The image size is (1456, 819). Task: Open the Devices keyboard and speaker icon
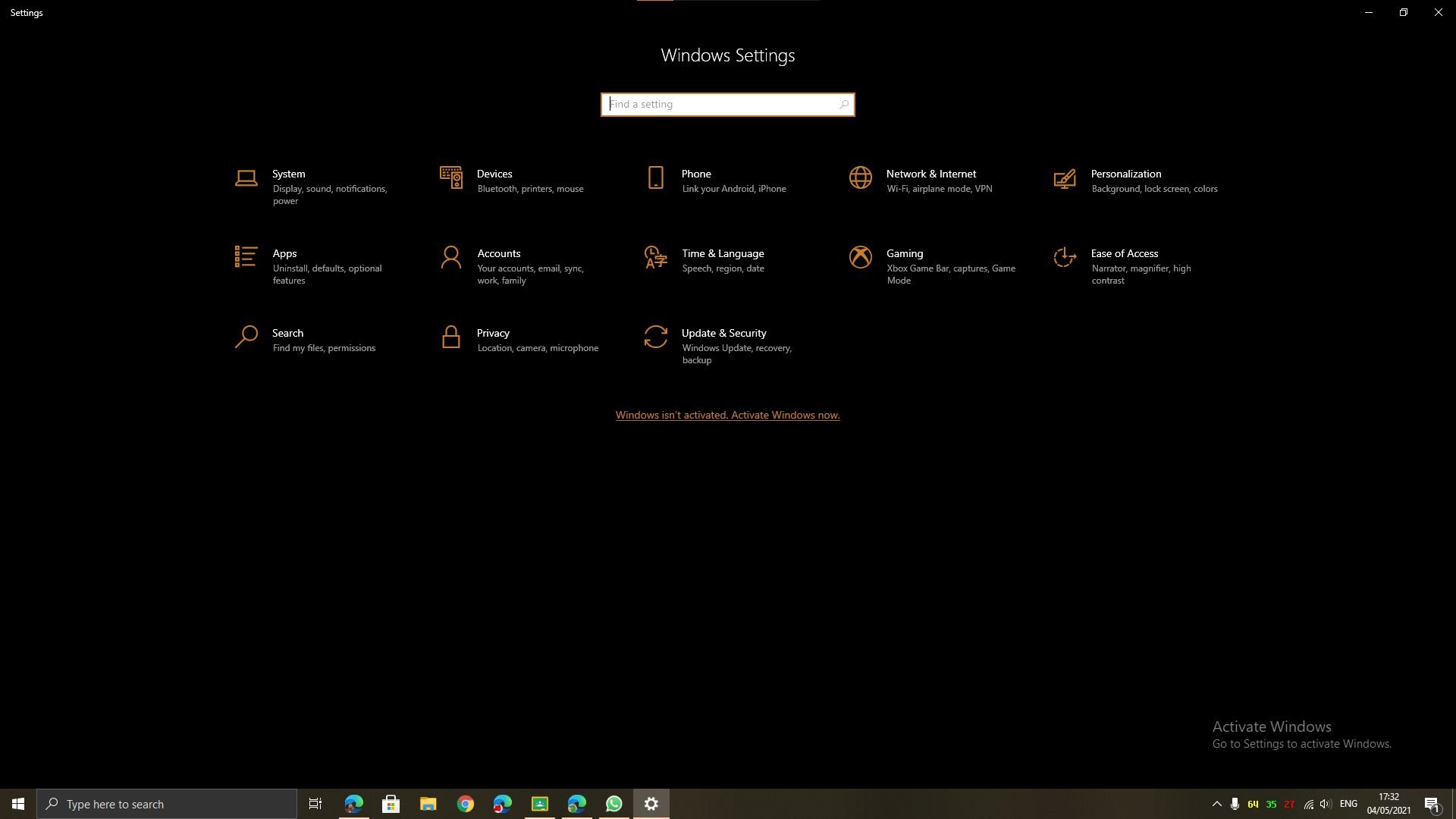tap(451, 177)
